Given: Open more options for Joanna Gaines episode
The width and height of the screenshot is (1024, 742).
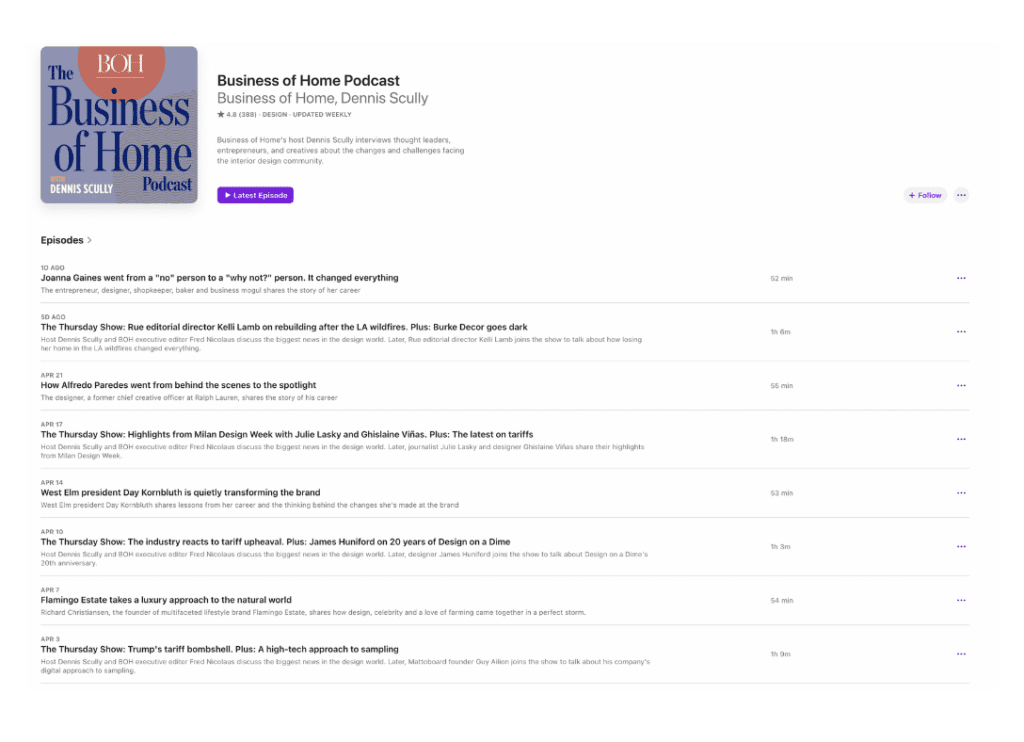Looking at the screenshot, I should (x=961, y=278).
